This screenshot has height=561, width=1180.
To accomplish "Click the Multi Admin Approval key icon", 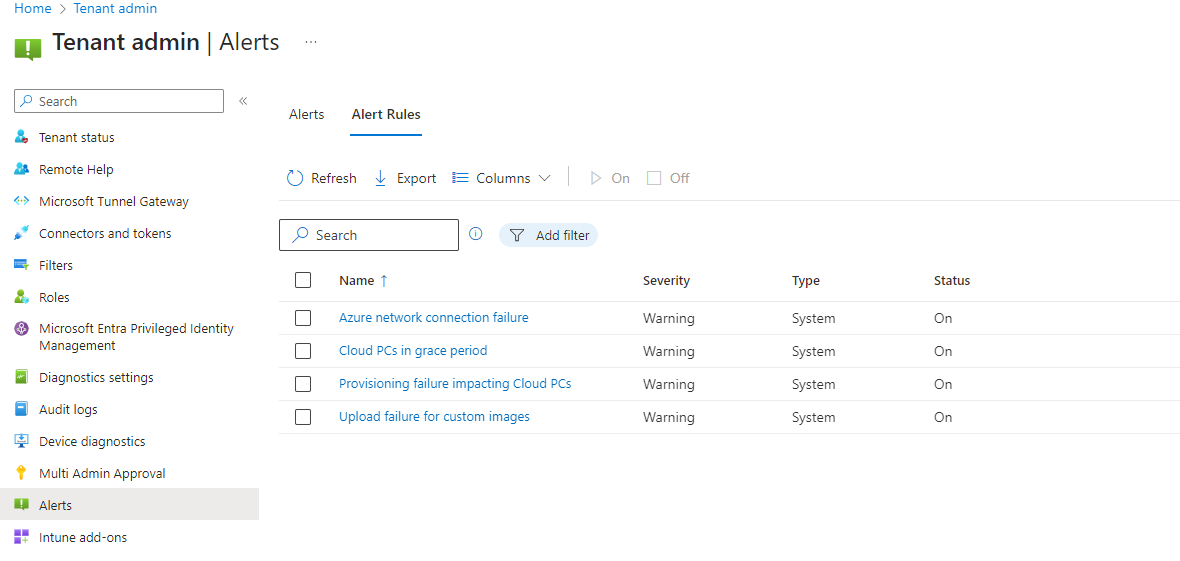I will tap(21, 473).
